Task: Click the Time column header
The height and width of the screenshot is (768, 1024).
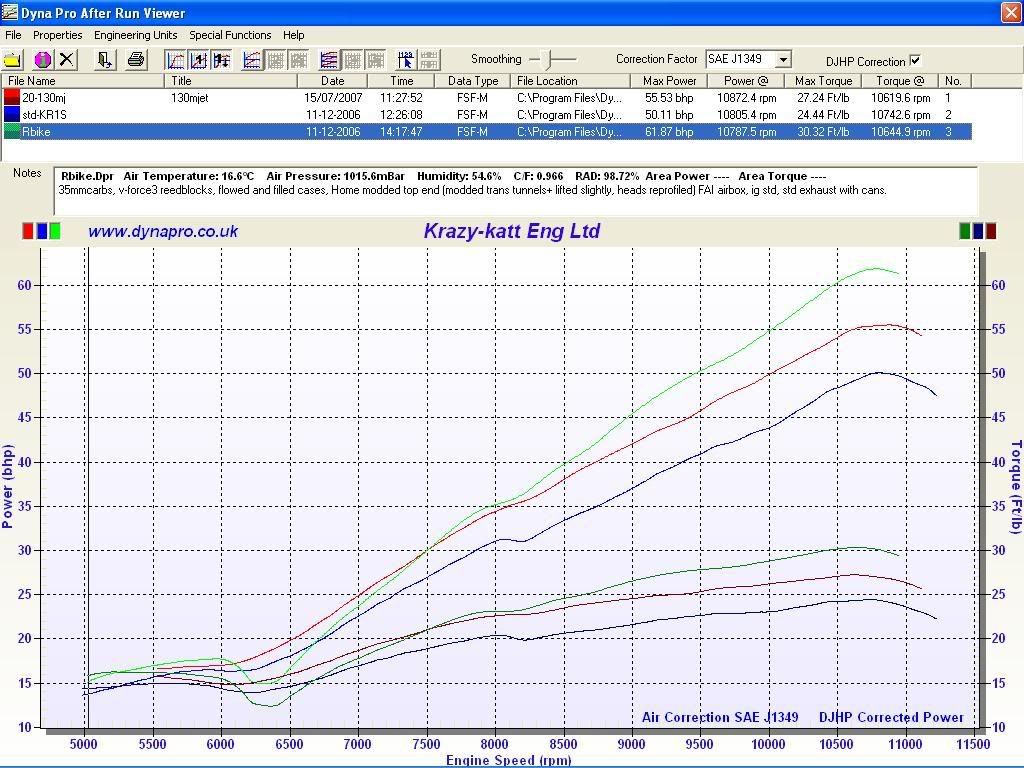Action: [401, 81]
